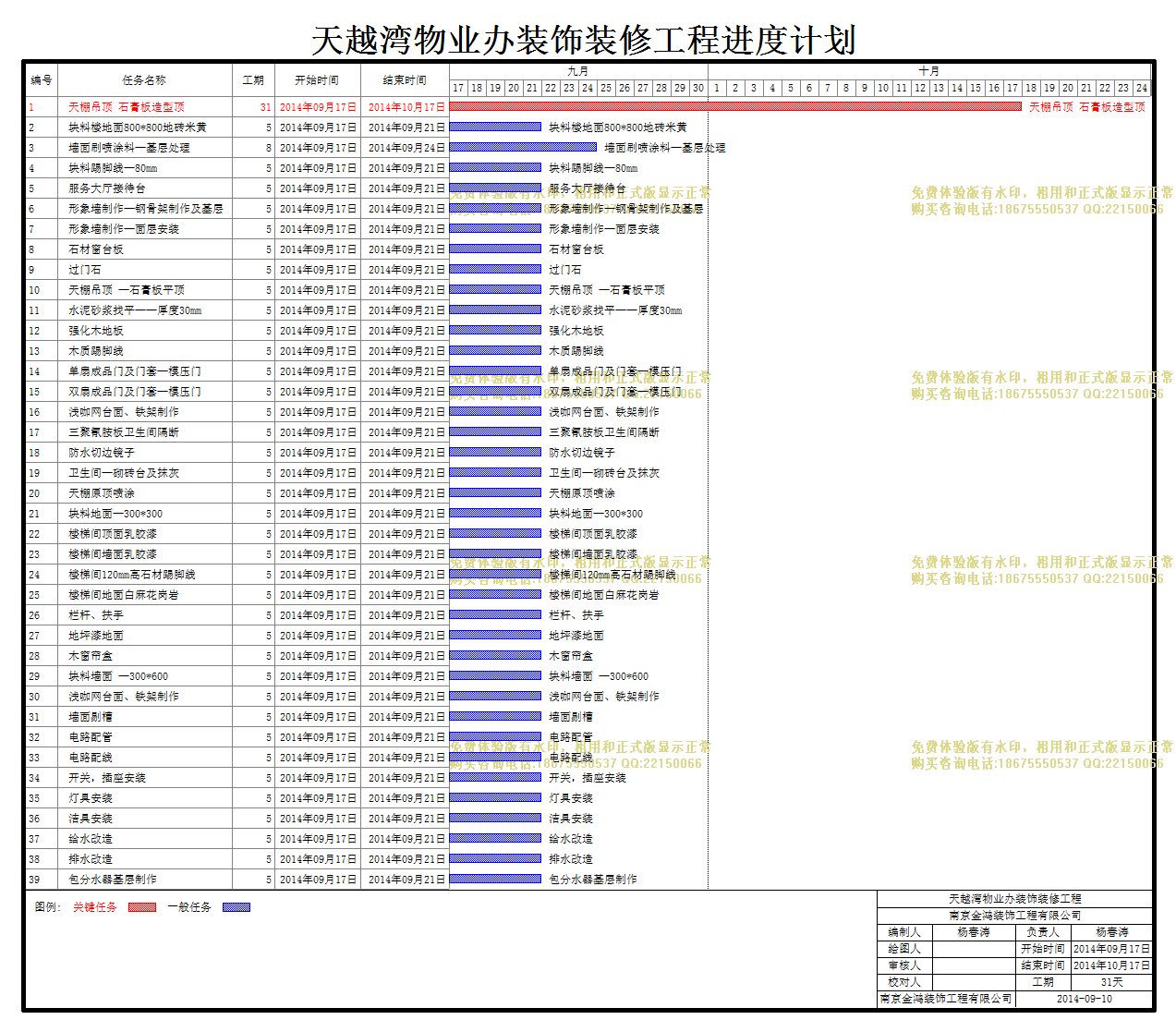Click day 25 under the 九月 header
The width and height of the screenshot is (1176, 1032).
606,89
